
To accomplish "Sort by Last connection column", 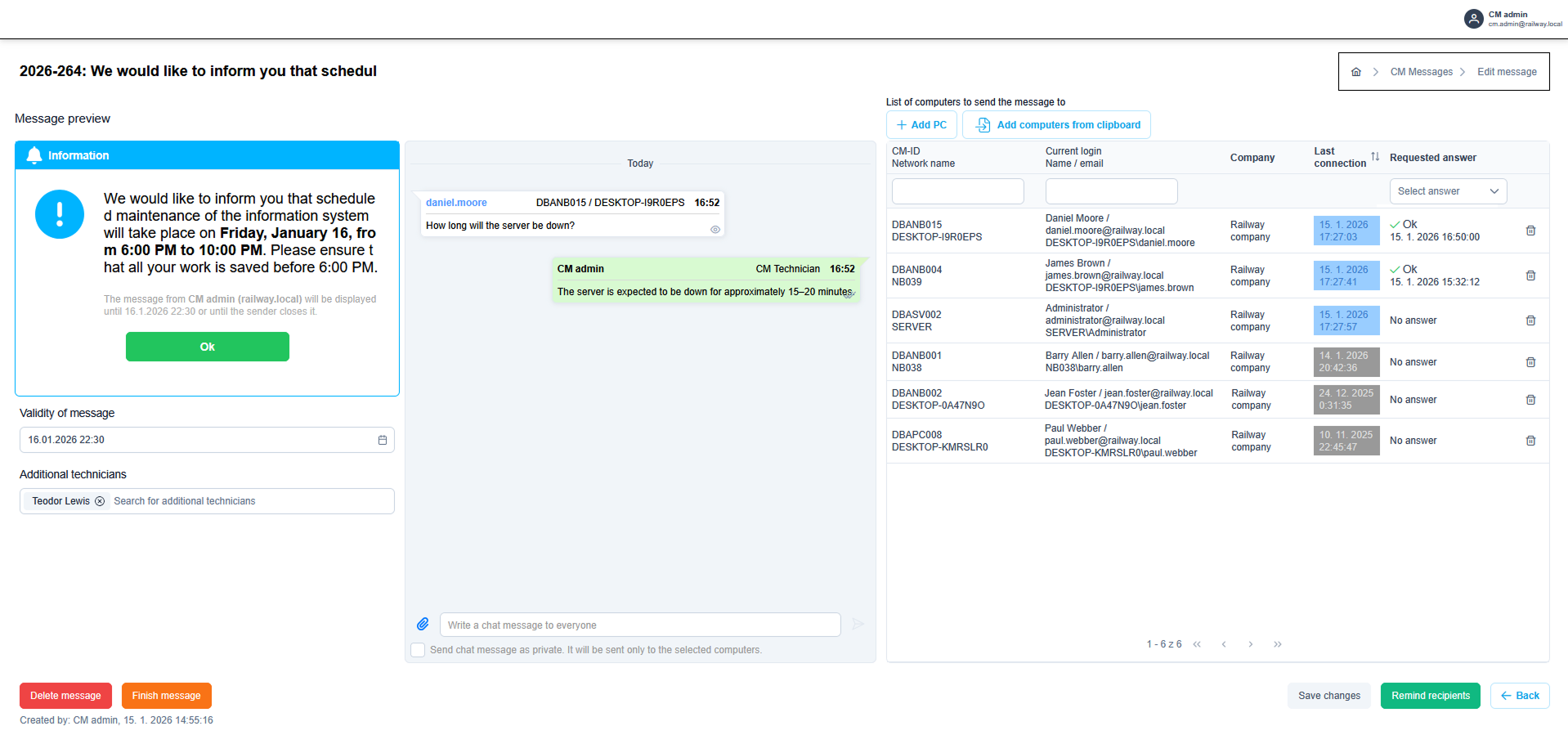I will [1375, 157].
